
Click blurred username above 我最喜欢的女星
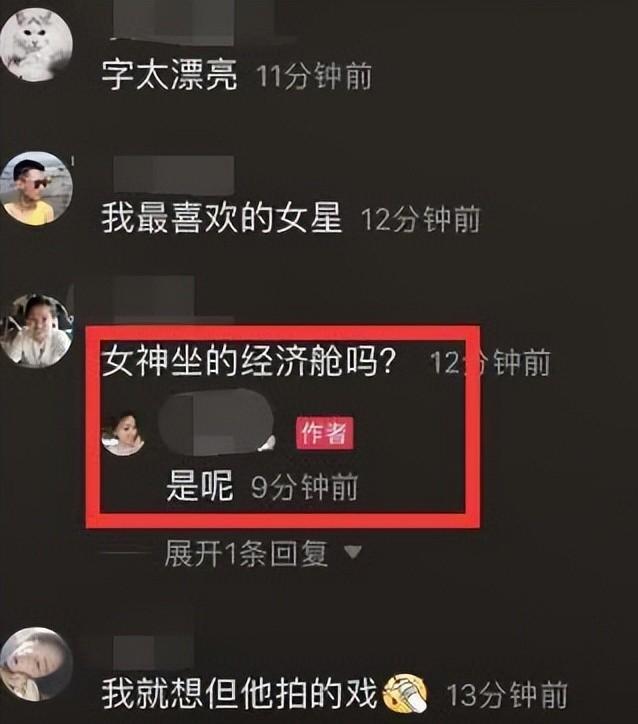coord(174,174)
